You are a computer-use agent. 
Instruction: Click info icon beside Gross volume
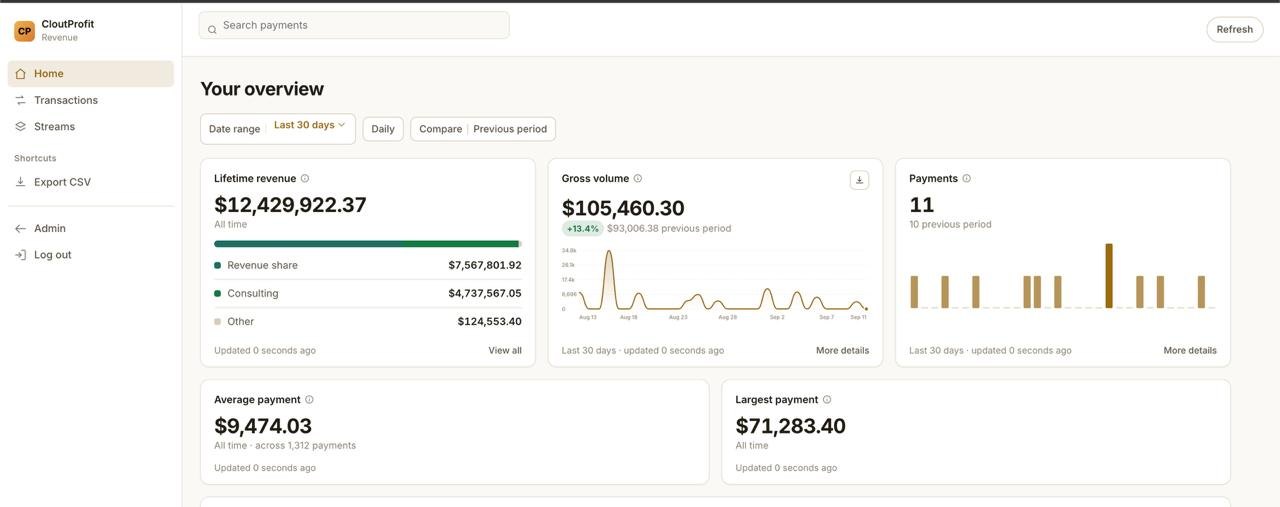pos(638,179)
